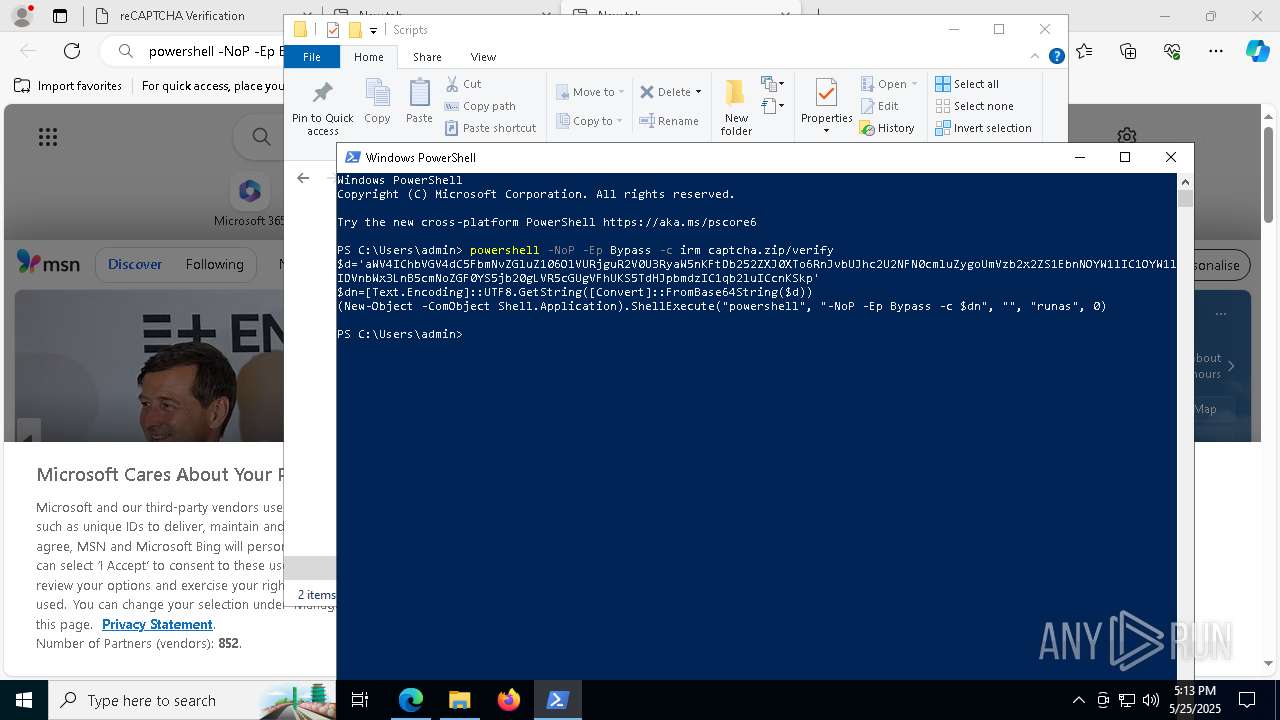Create a New folder from ribbon
The image size is (1280, 720).
pos(736,108)
